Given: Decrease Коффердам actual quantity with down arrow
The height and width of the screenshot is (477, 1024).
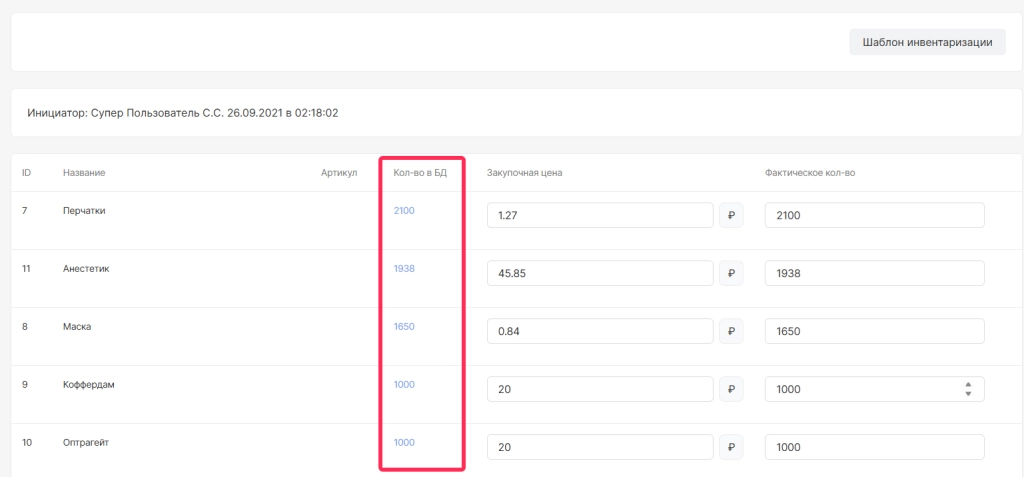Looking at the screenshot, I should [968, 395].
